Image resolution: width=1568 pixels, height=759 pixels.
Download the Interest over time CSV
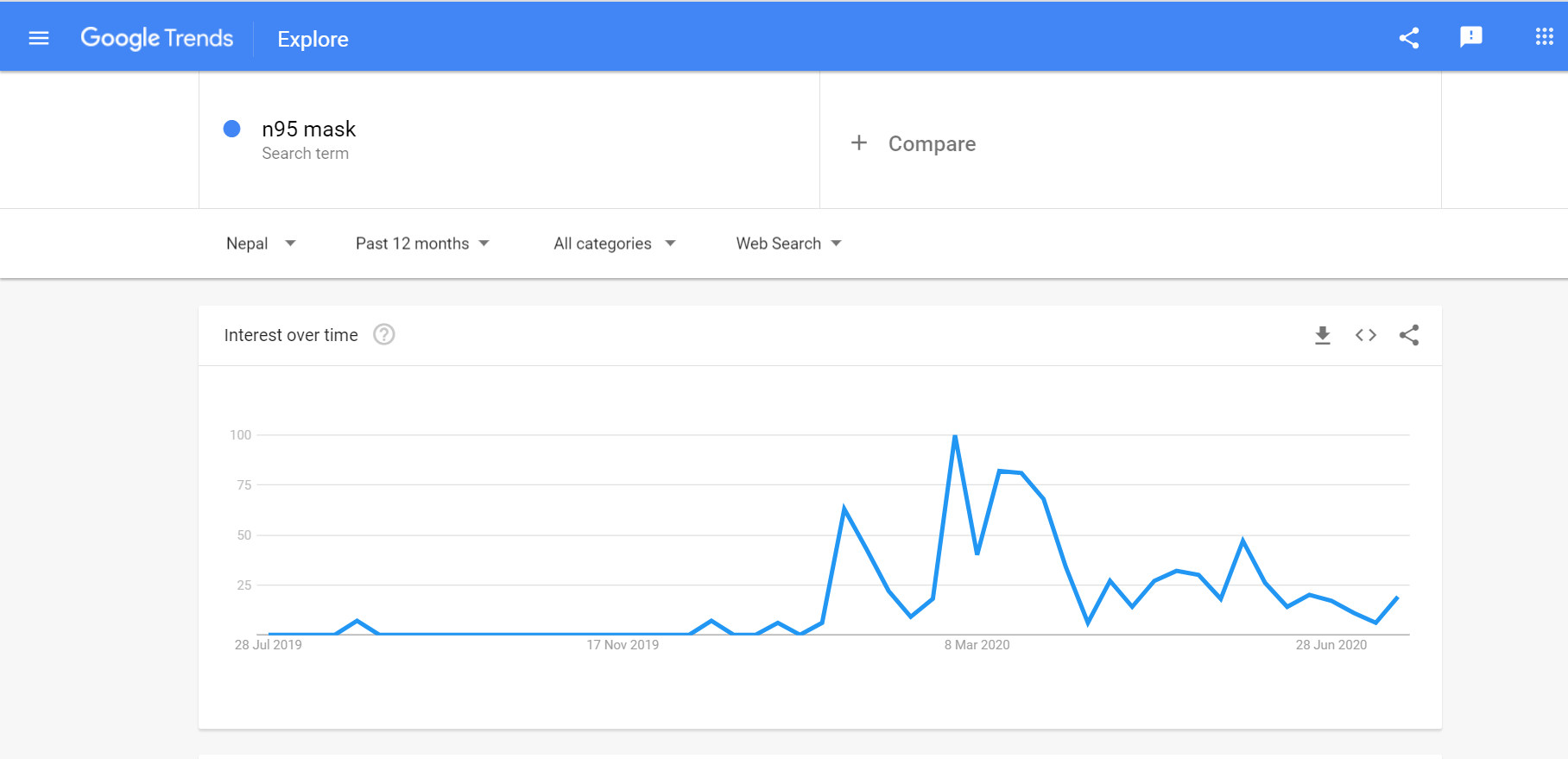(1322, 335)
